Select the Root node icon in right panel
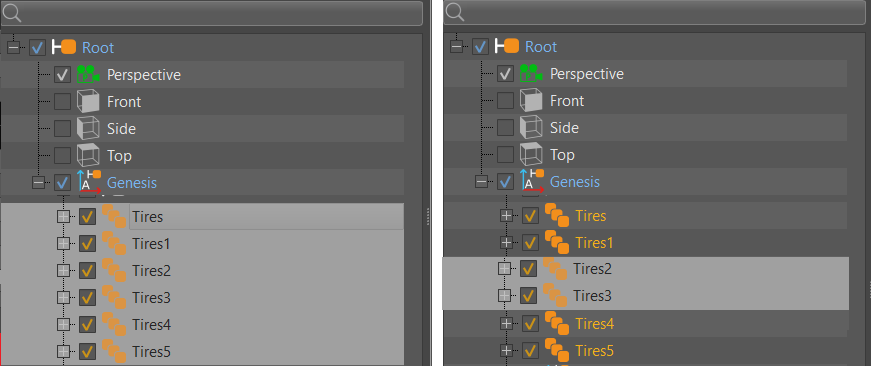This screenshot has height=366, width=871. [507, 47]
